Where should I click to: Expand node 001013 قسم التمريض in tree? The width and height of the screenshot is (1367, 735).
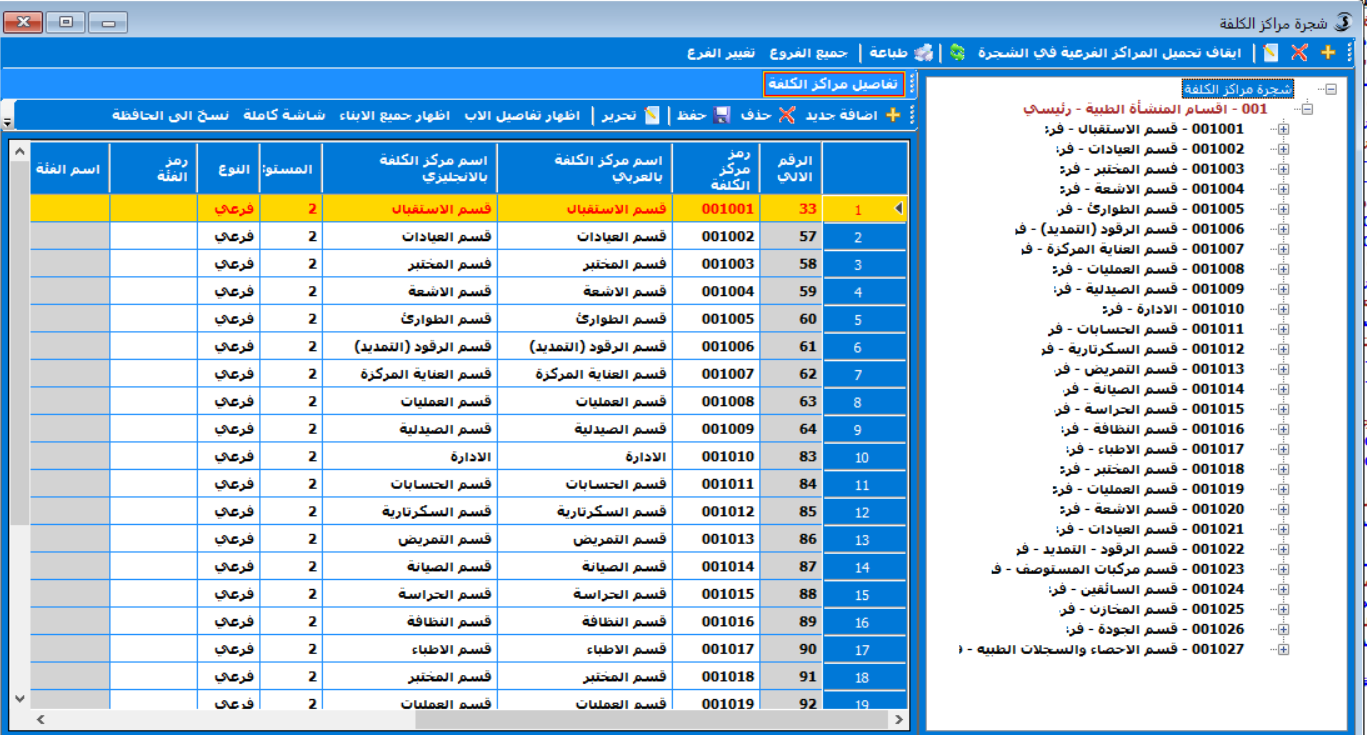1284,369
